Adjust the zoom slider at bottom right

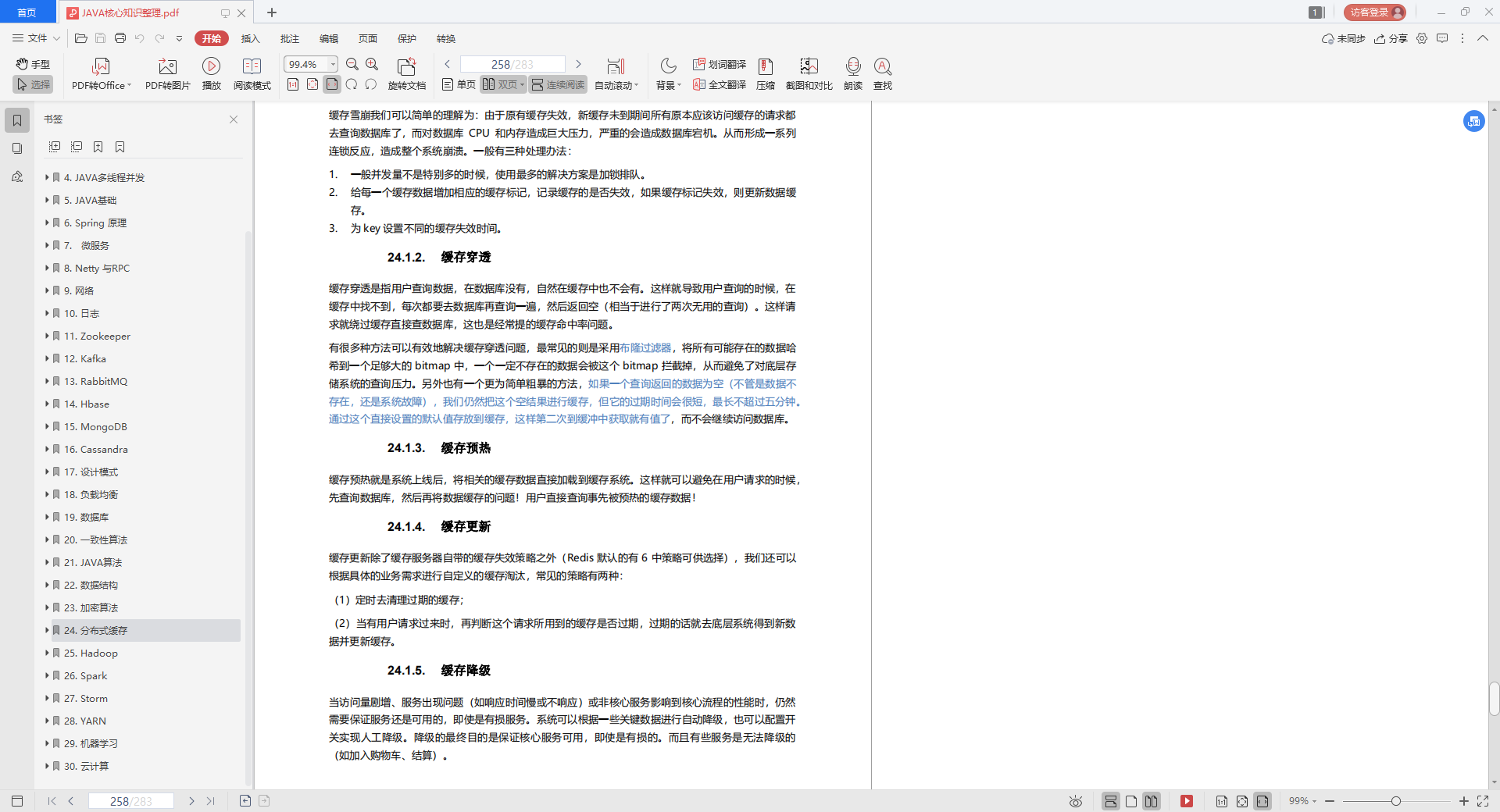pyautogui.click(x=1395, y=801)
